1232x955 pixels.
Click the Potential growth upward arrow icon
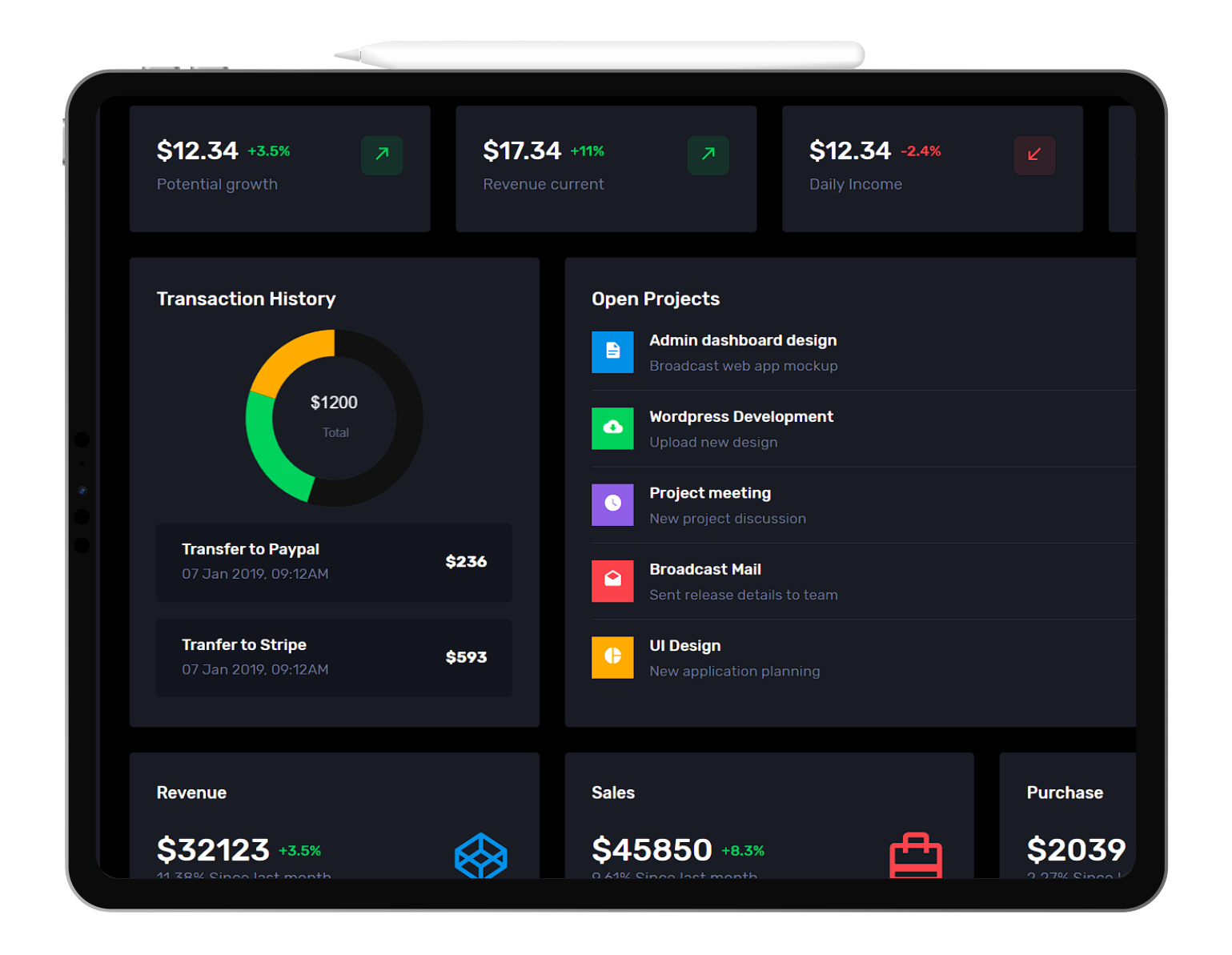382,156
